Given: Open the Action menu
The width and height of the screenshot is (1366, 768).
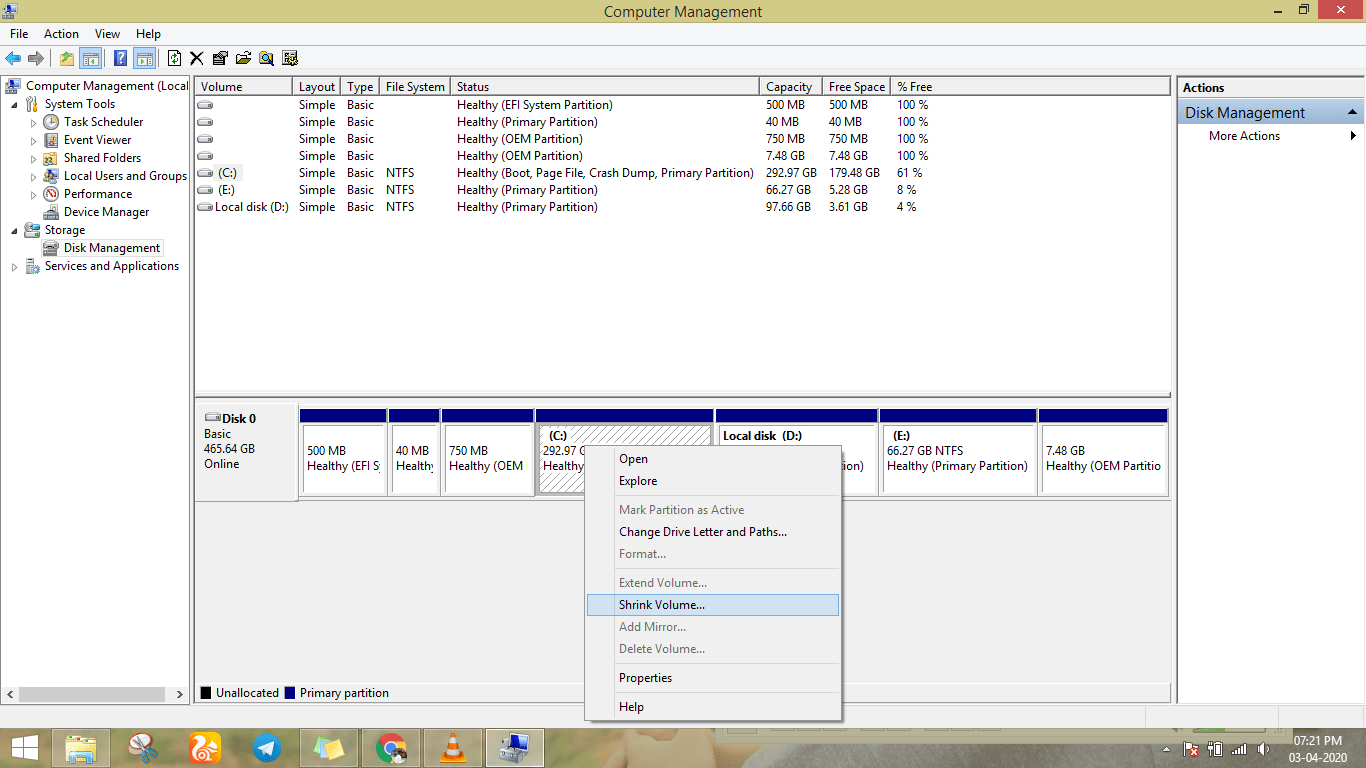Looking at the screenshot, I should [x=61, y=34].
